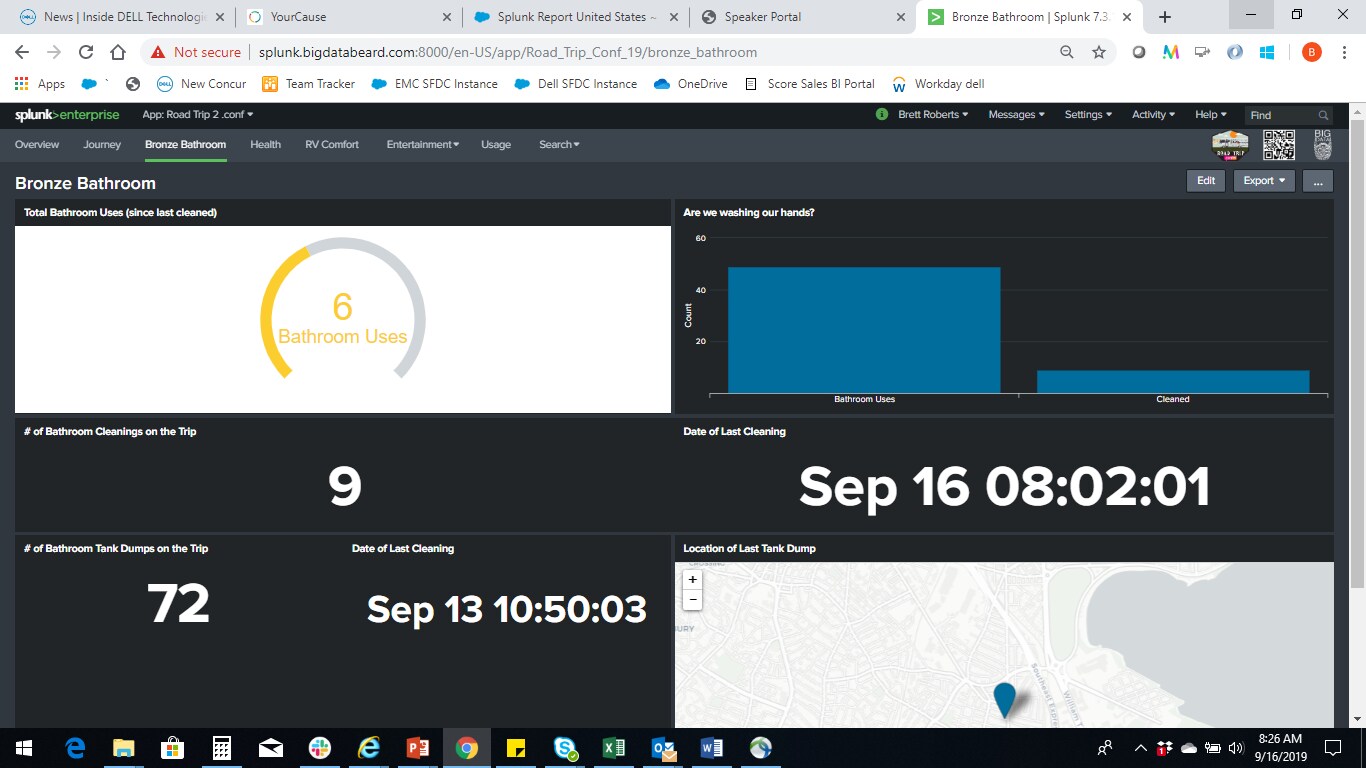
Task: Expand the Entertainment nav dropdown
Action: (x=423, y=145)
